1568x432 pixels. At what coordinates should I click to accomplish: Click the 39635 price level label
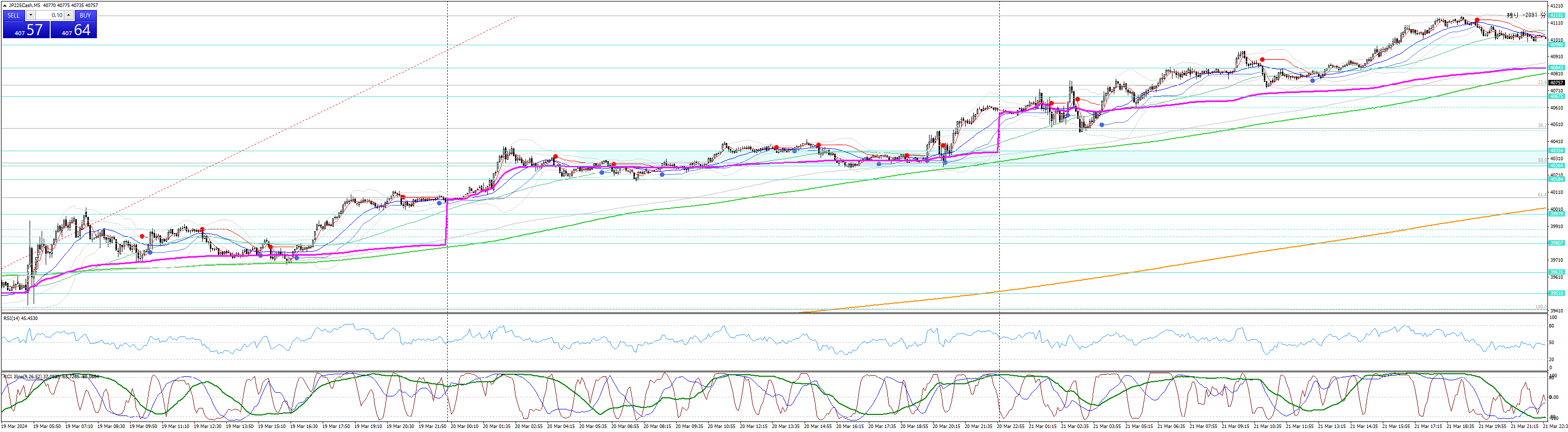1556,272
